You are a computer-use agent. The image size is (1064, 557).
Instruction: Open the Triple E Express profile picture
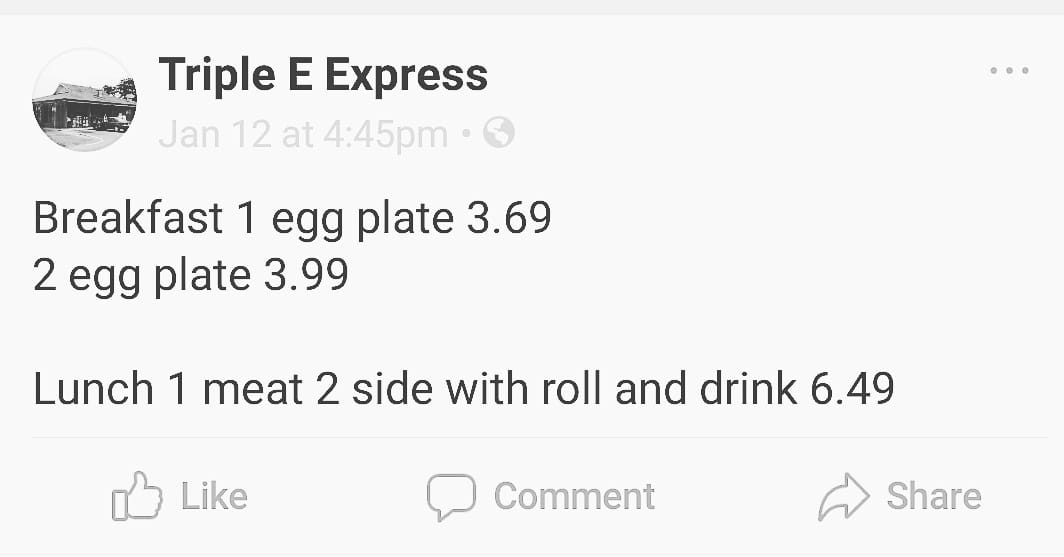(84, 100)
